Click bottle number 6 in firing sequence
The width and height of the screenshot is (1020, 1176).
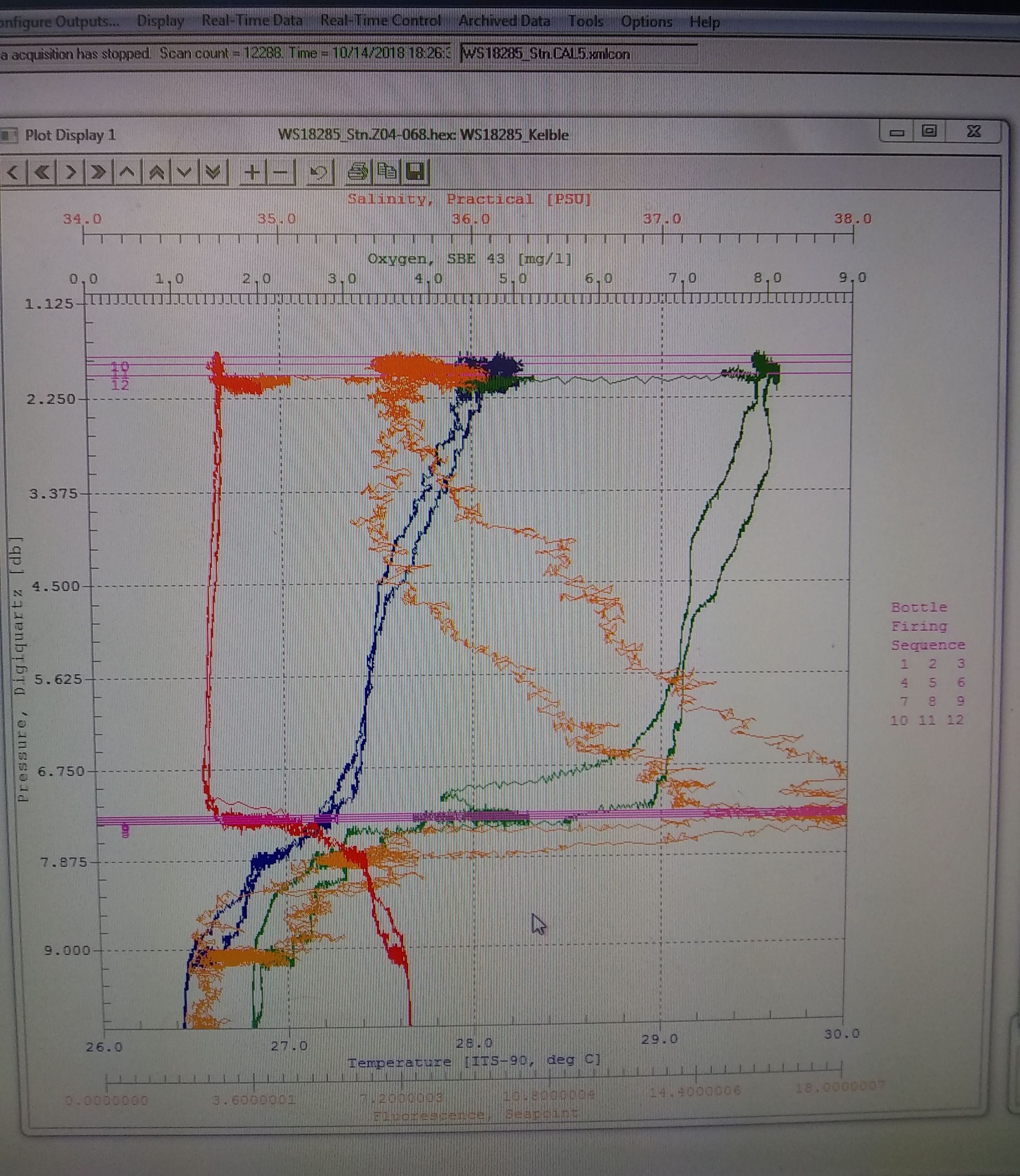coord(961,682)
